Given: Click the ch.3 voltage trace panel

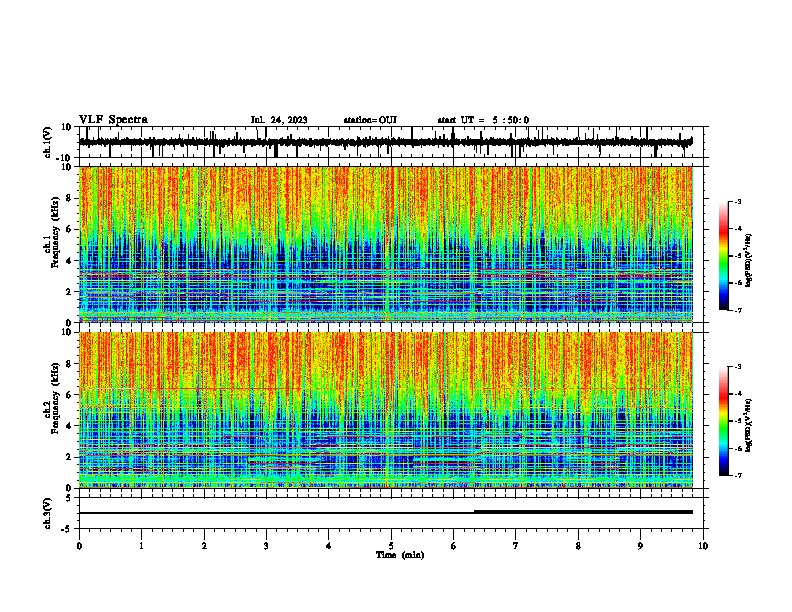Looking at the screenshot, I should point(393,513).
